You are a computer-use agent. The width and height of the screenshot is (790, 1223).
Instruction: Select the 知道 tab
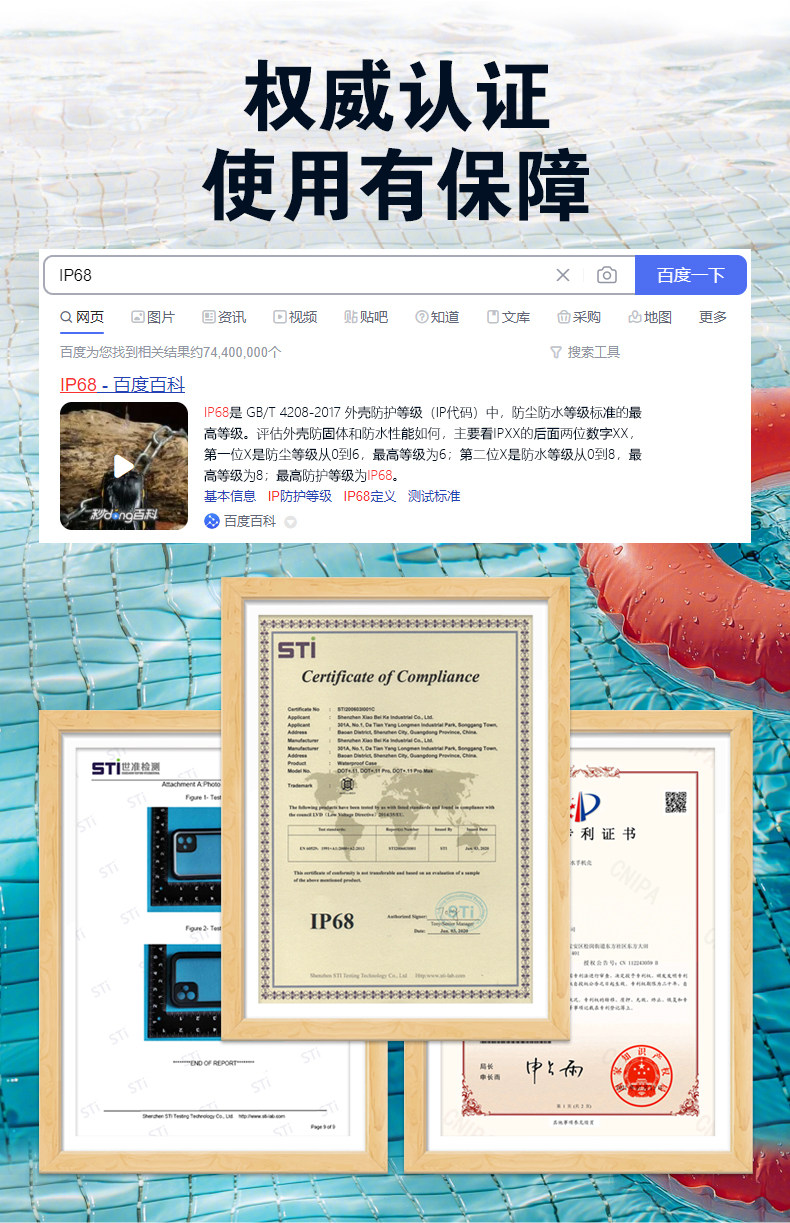point(437,317)
